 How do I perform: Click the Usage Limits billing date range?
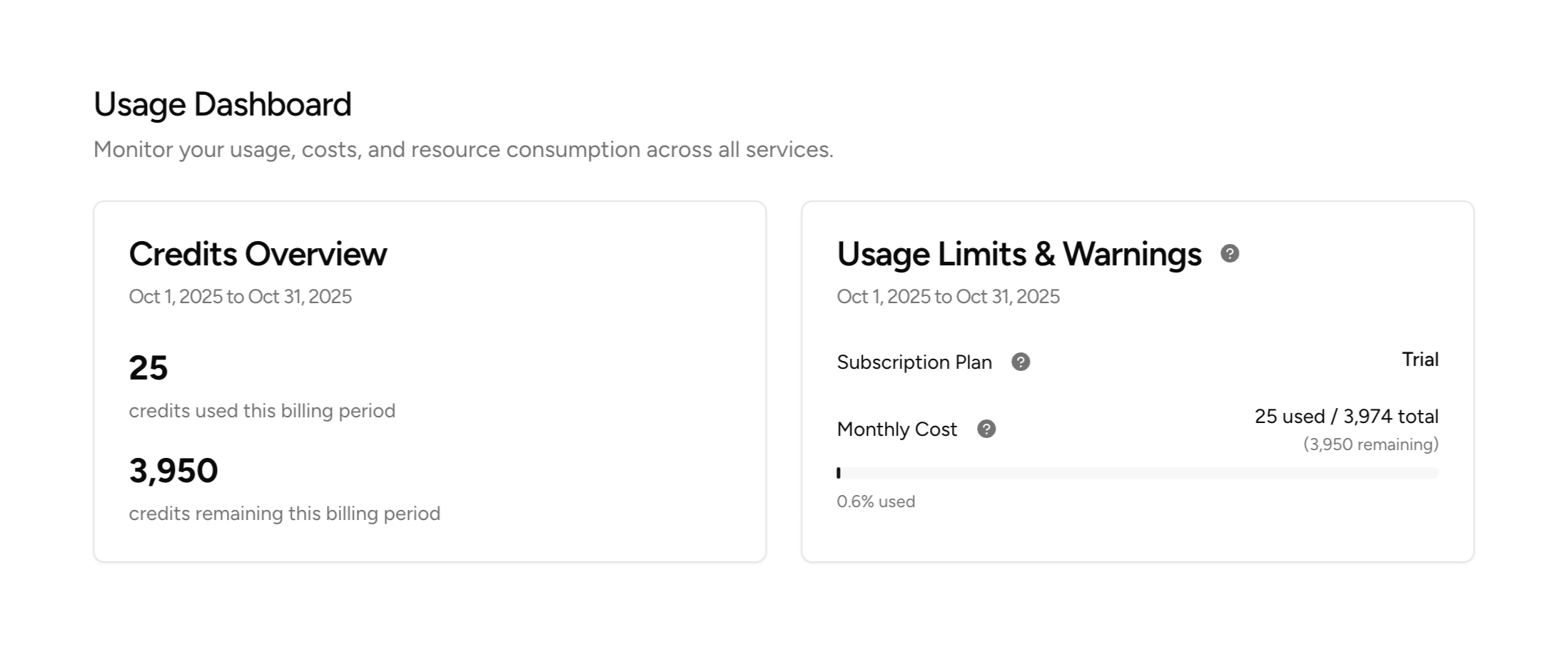click(x=948, y=296)
